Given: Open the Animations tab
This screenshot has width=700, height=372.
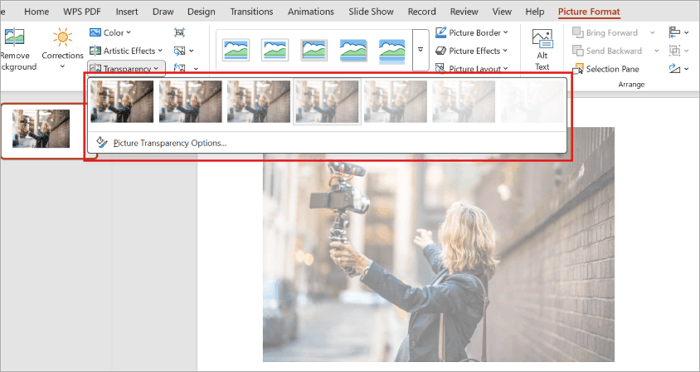Looking at the screenshot, I should (310, 12).
